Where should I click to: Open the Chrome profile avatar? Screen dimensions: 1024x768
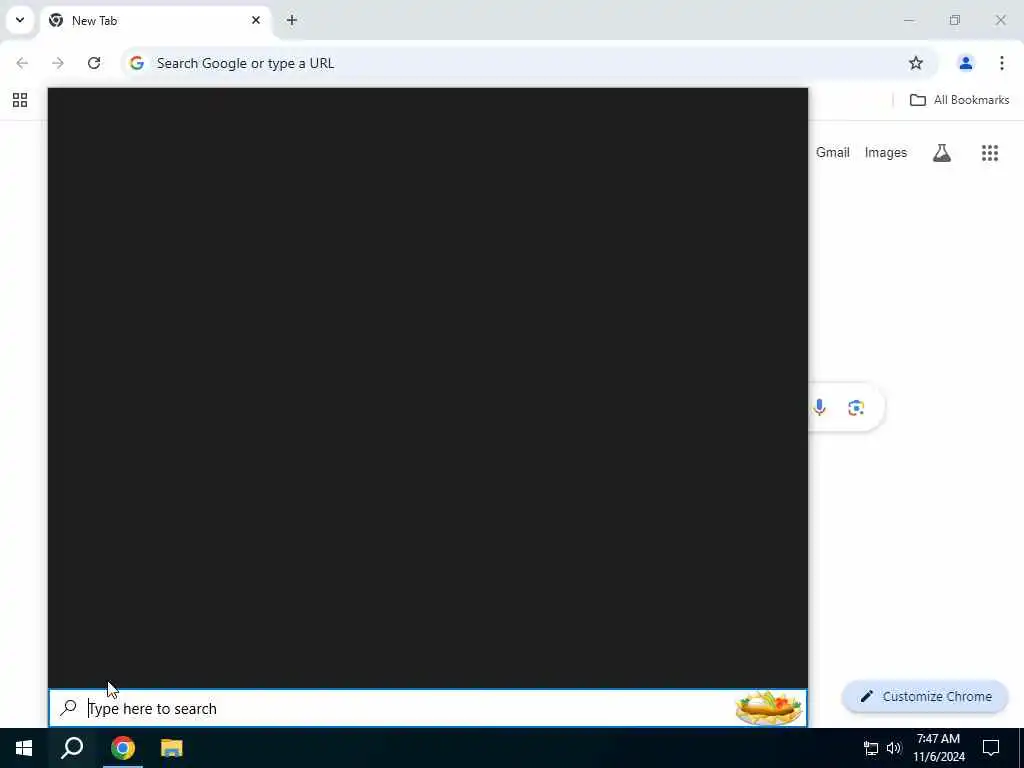coord(965,63)
